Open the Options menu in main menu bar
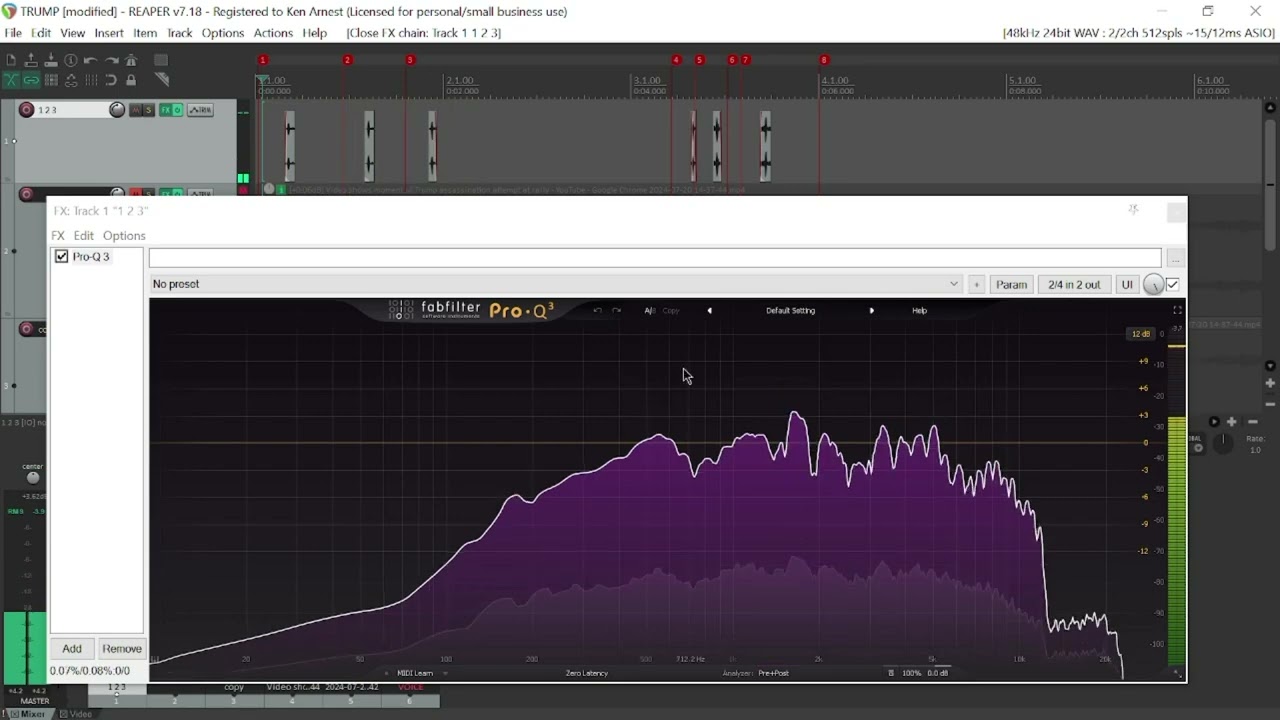The width and height of the screenshot is (1280, 720). 223,33
